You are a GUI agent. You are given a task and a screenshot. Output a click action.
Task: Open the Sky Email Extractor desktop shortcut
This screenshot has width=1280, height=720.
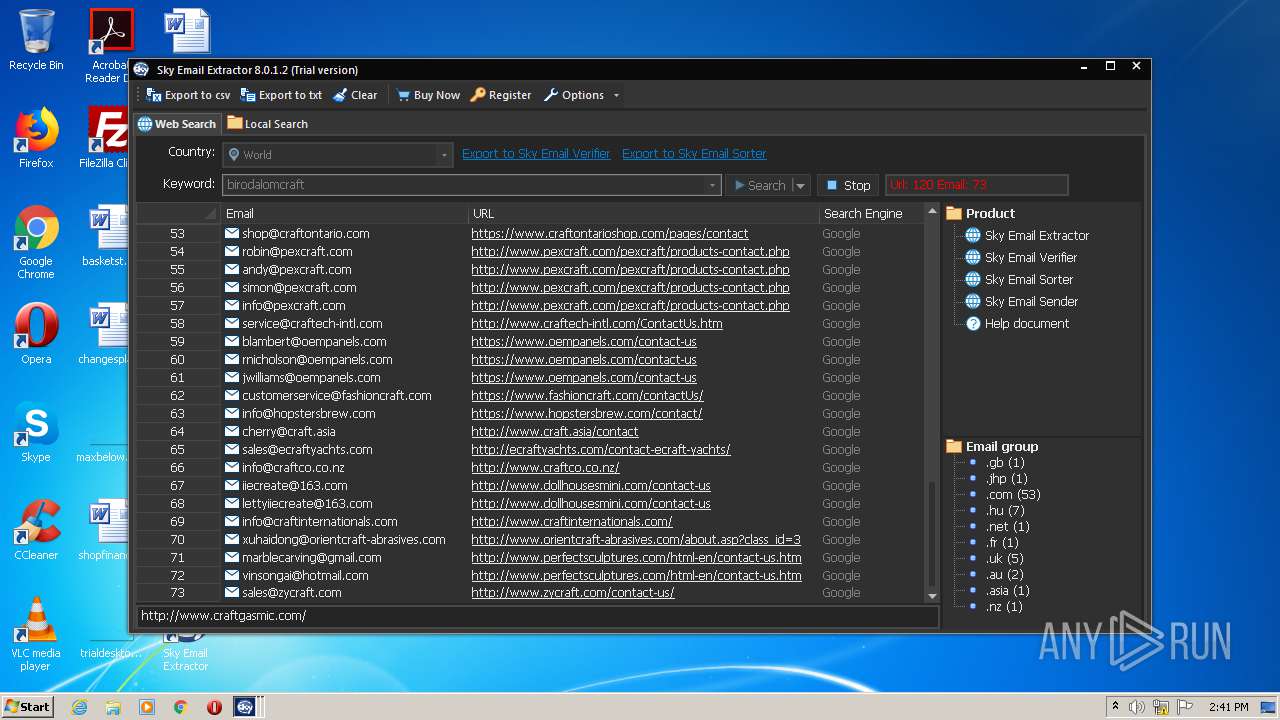click(186, 654)
